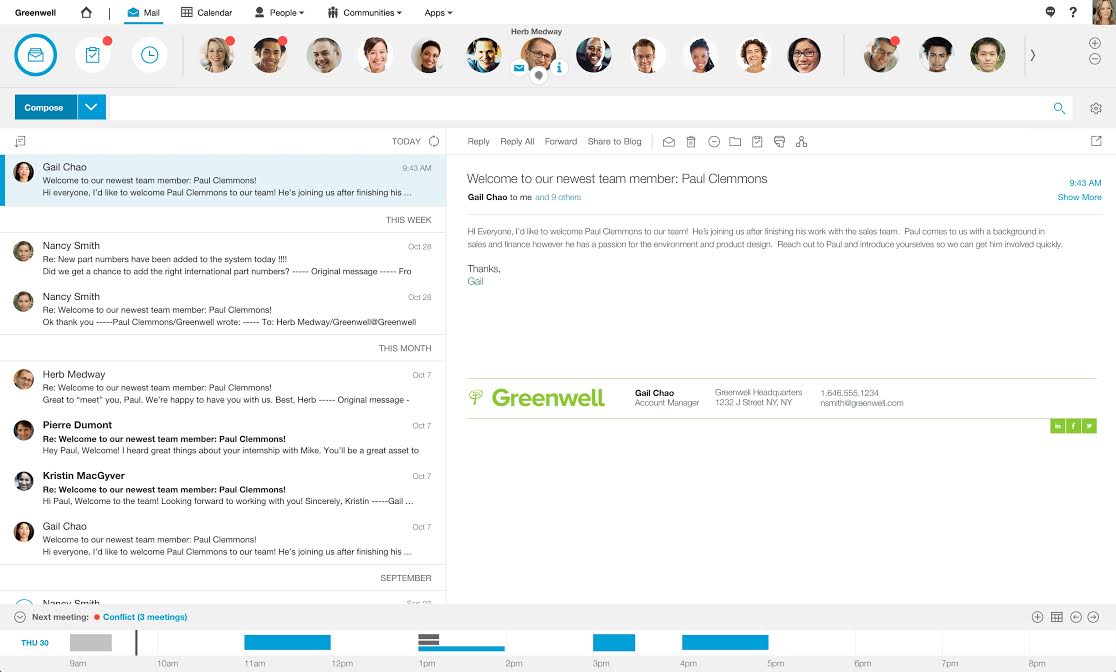The image size is (1116, 672).
Task: Open the Needs Action clock icon
Action: 149,55
